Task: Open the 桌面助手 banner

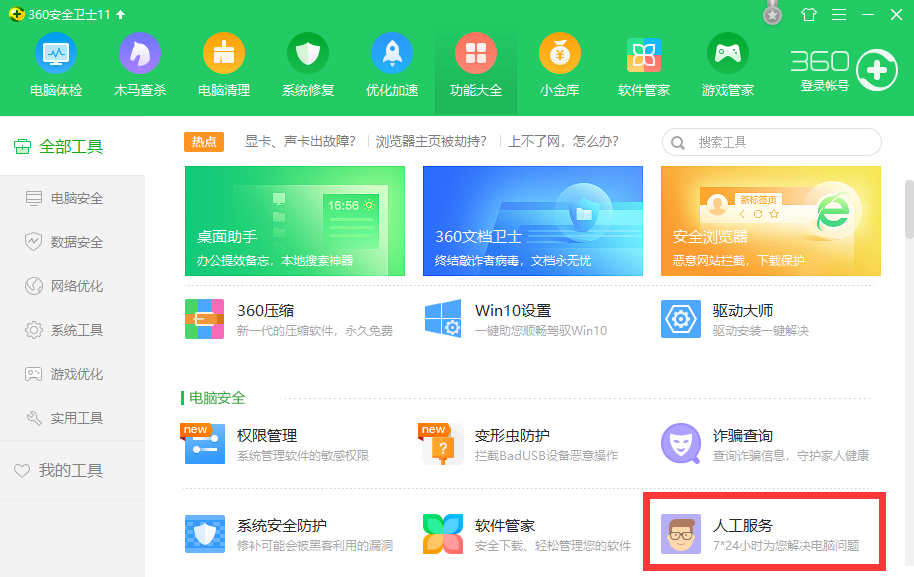Action: point(295,221)
